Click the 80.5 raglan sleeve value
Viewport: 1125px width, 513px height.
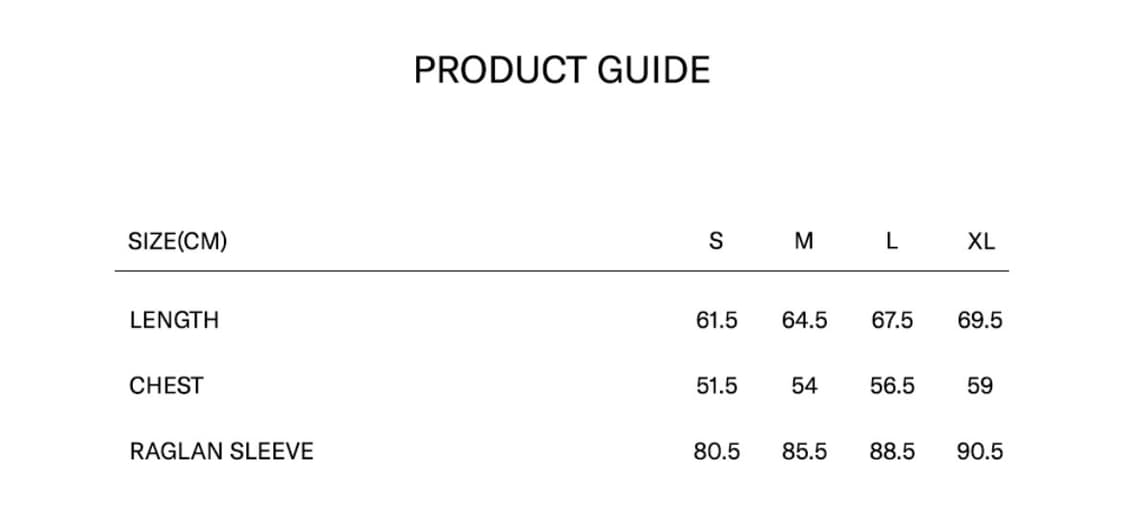tap(716, 451)
